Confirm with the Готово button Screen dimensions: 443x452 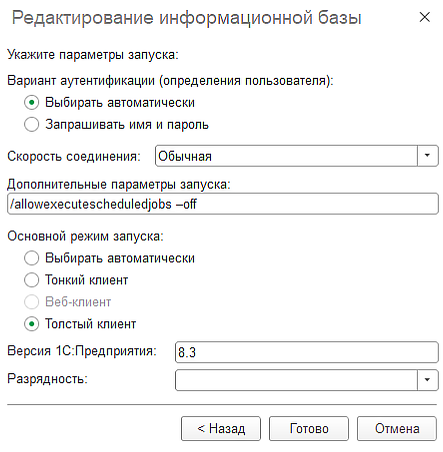tap(309, 428)
